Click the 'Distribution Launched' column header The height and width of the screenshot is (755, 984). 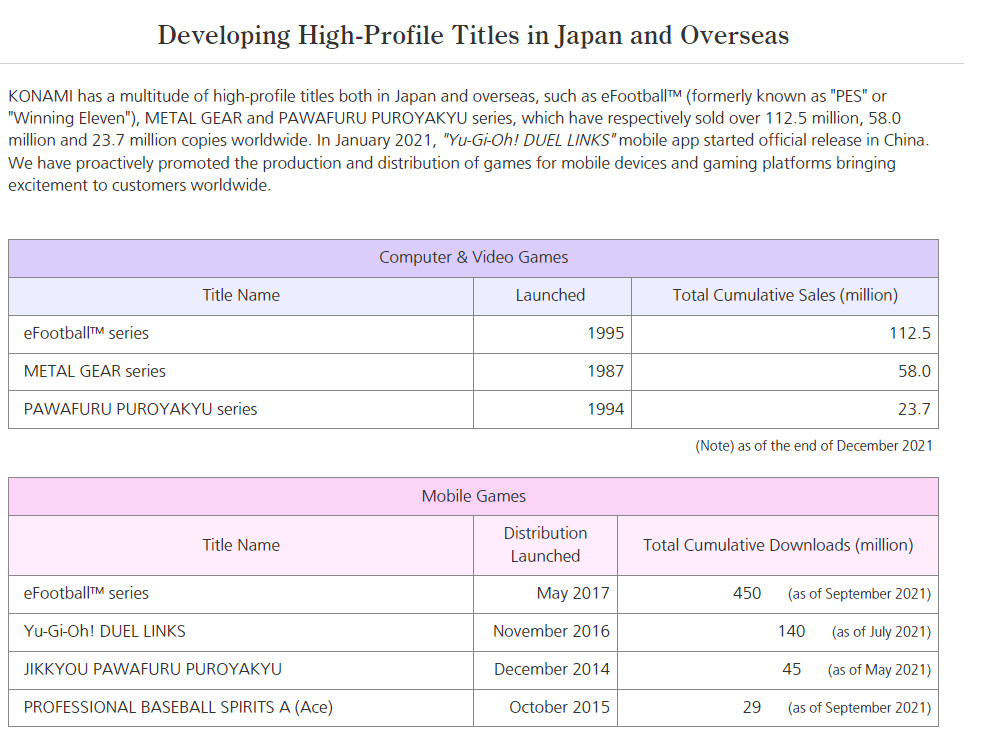(545, 545)
